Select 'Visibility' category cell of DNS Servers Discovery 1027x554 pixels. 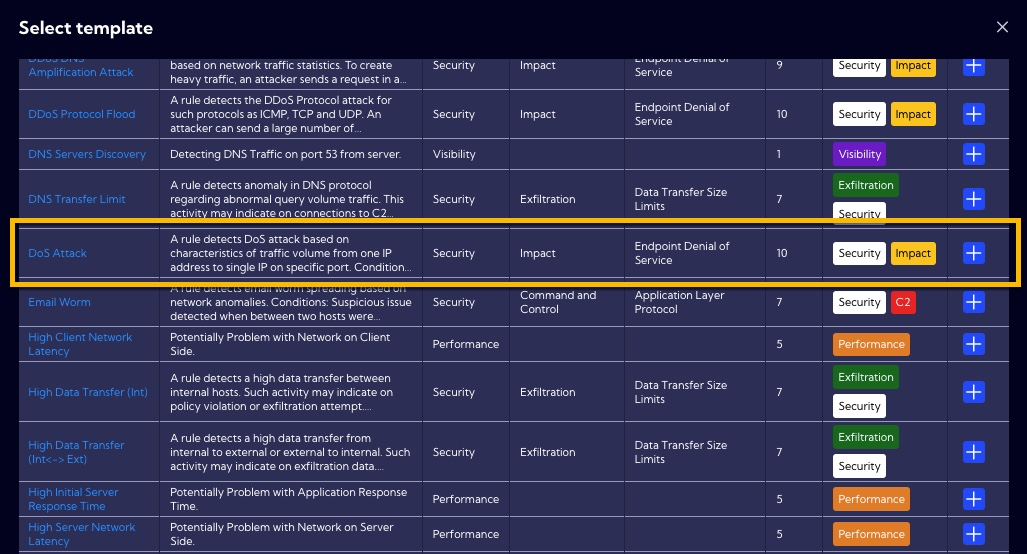pyautogui.click(x=454, y=155)
